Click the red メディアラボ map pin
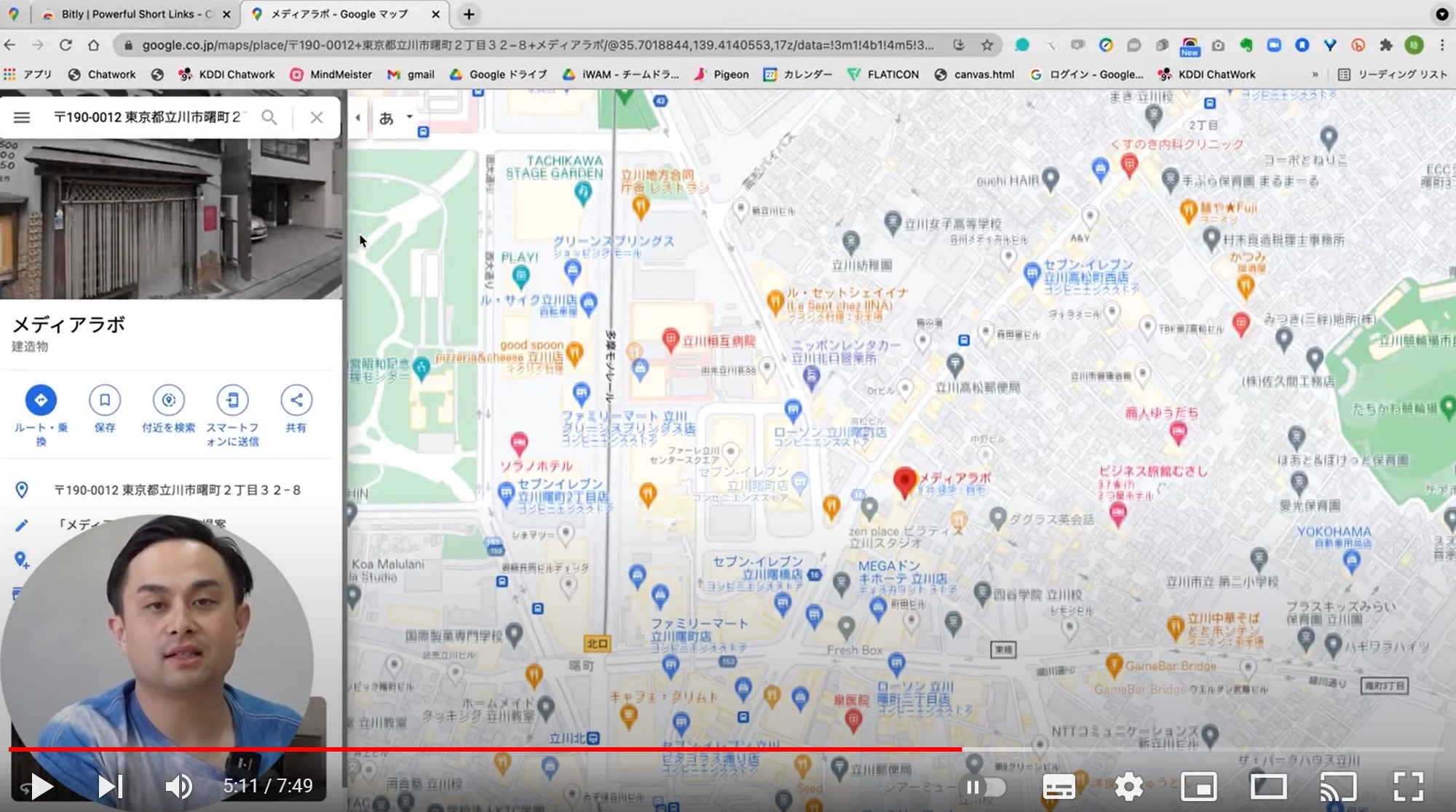 (x=904, y=484)
